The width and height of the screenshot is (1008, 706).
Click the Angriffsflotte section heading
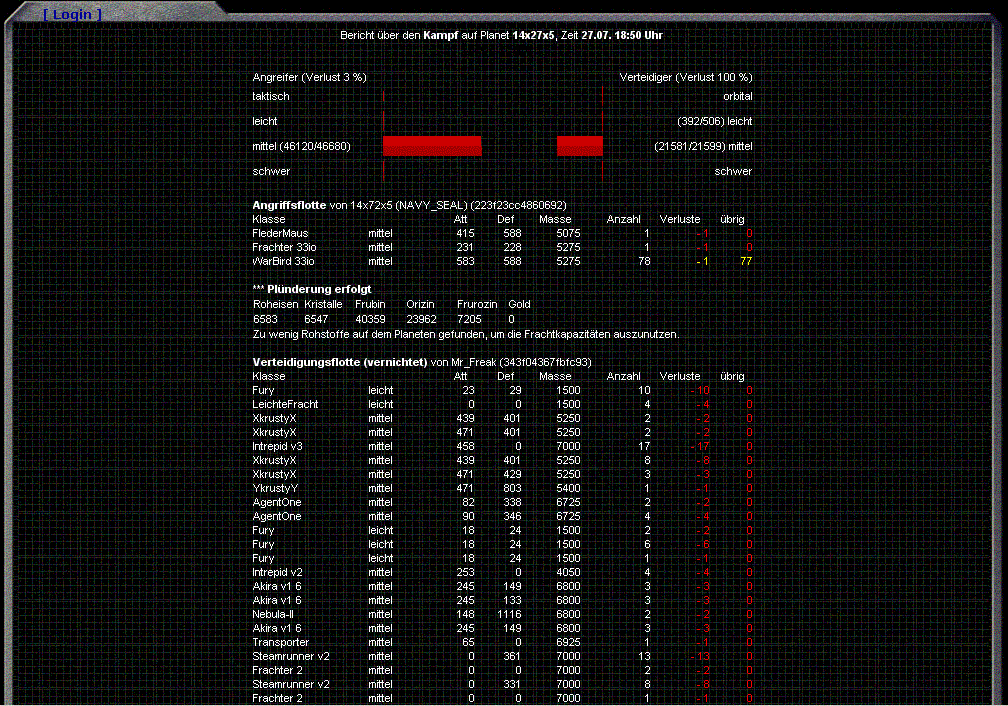pos(289,205)
